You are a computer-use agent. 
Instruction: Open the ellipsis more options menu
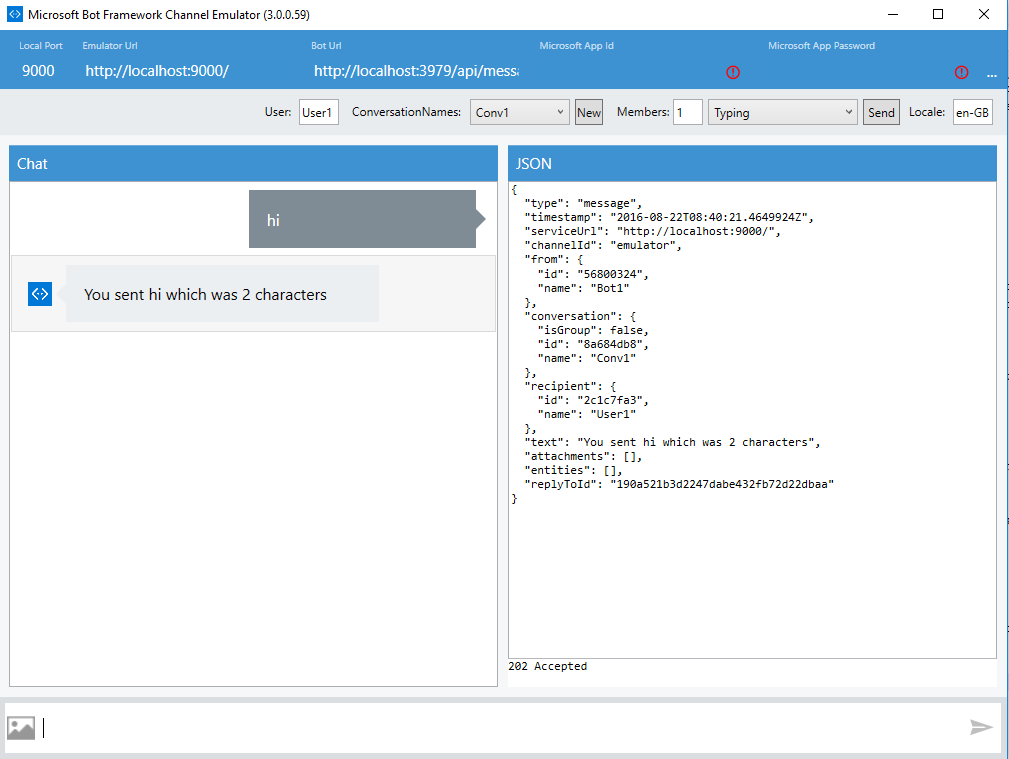[x=992, y=75]
